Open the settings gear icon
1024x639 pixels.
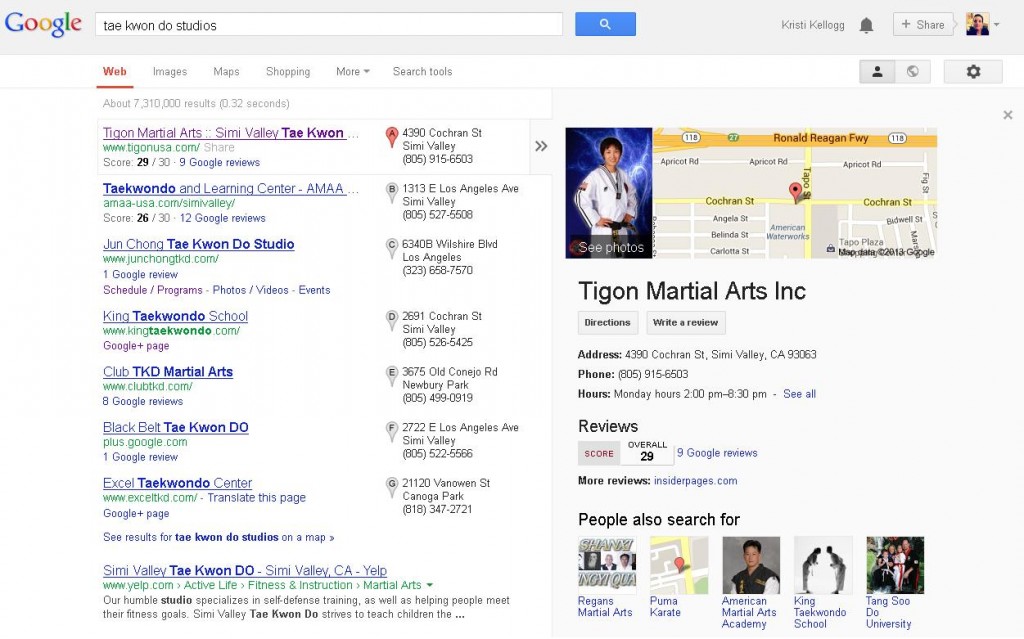[973, 71]
